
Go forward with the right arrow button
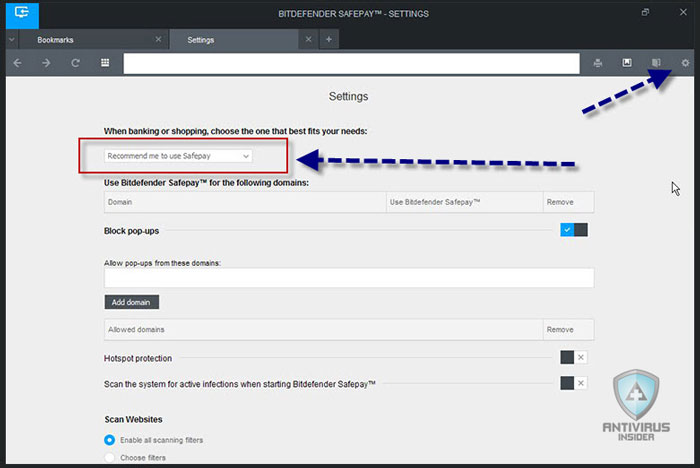click(46, 63)
